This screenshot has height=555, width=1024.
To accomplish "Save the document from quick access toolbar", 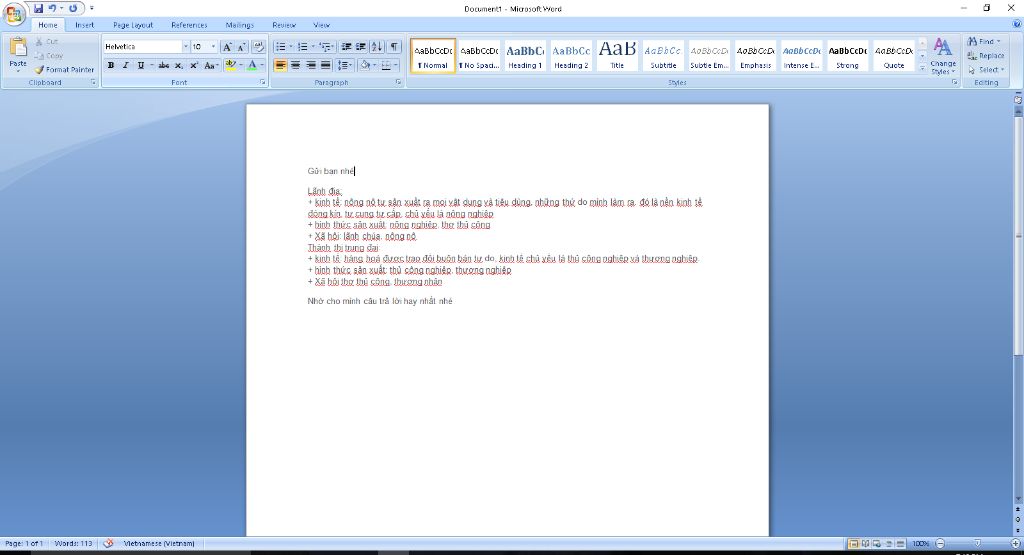I will pos(39,8).
